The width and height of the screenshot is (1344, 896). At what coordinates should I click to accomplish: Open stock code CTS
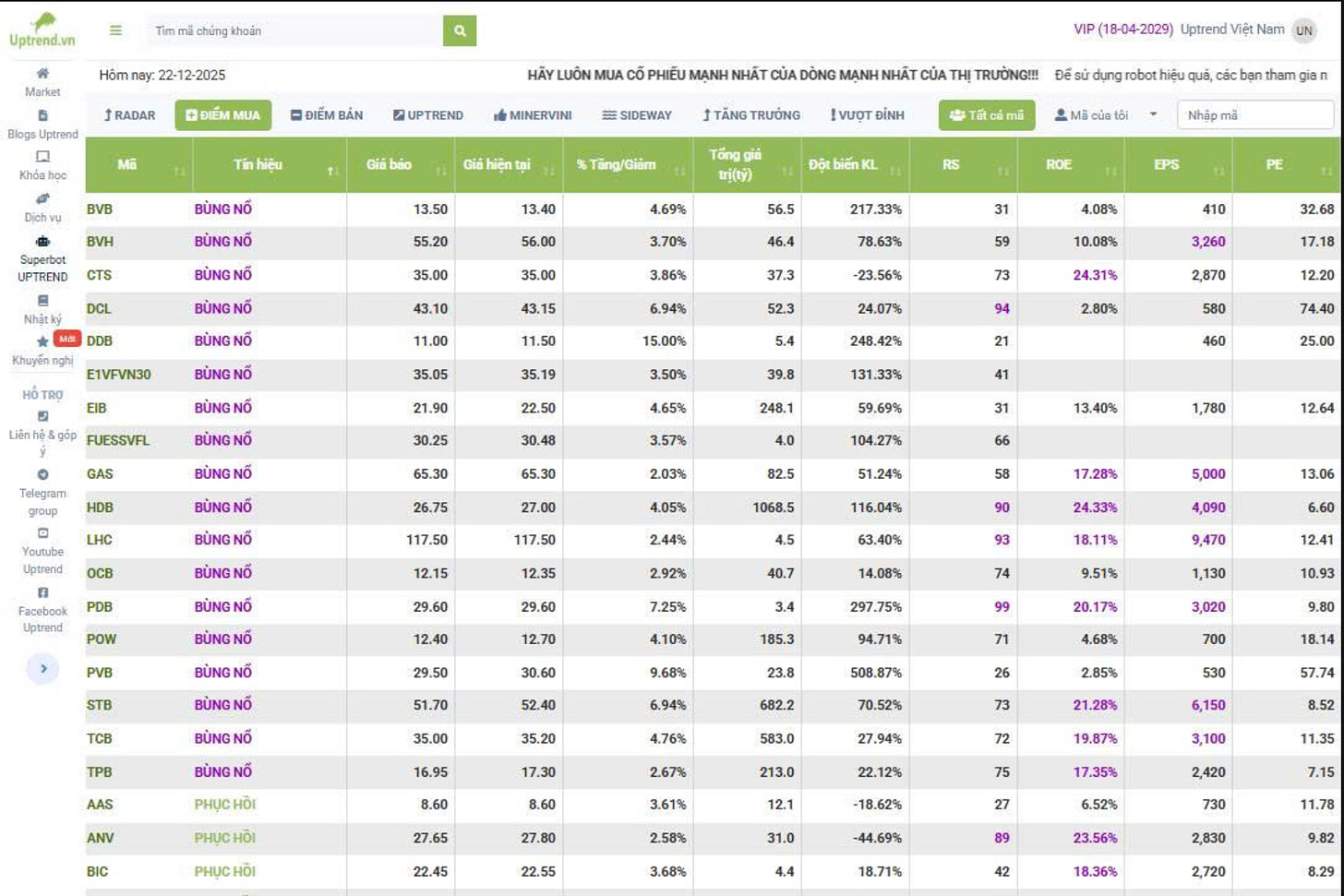click(x=99, y=275)
